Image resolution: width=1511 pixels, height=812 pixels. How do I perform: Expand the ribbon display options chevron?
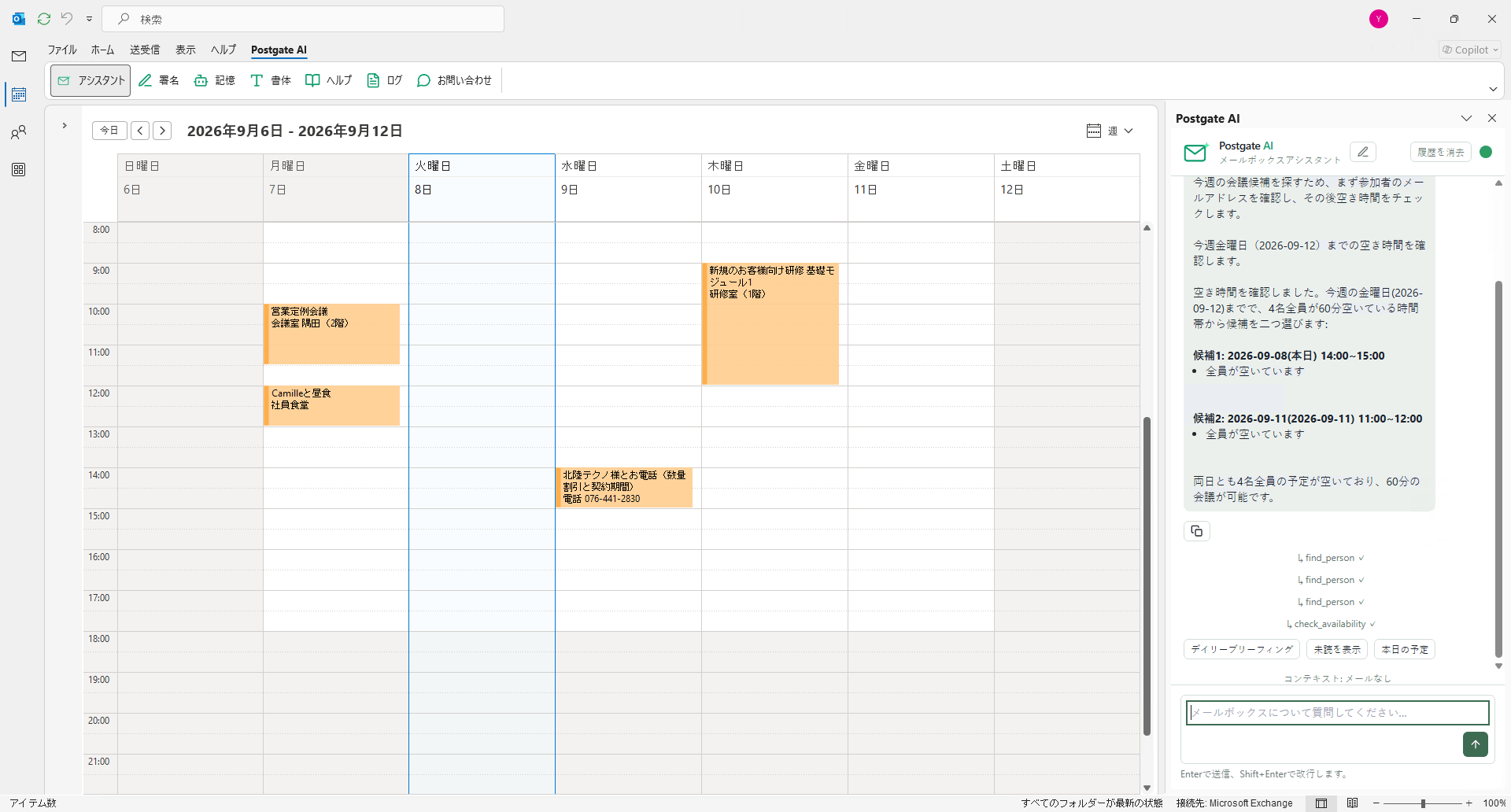[1493, 89]
